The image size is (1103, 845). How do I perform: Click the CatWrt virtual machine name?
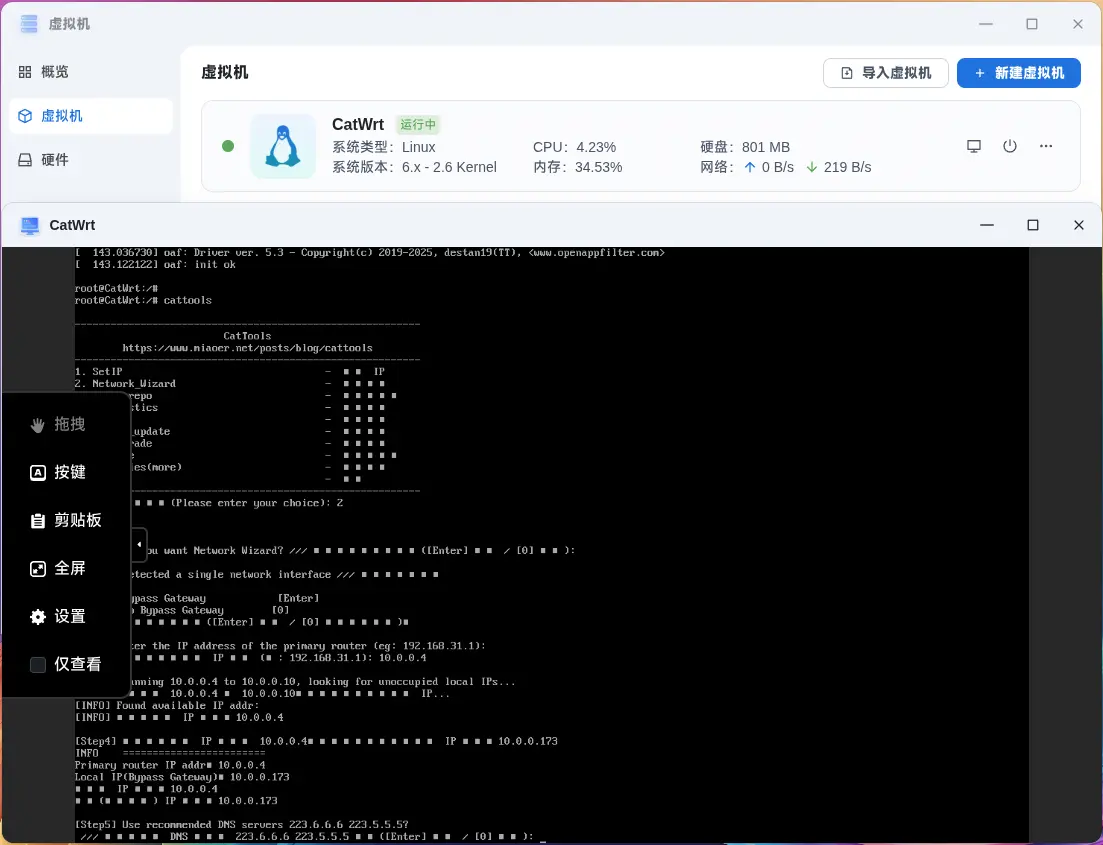(358, 125)
